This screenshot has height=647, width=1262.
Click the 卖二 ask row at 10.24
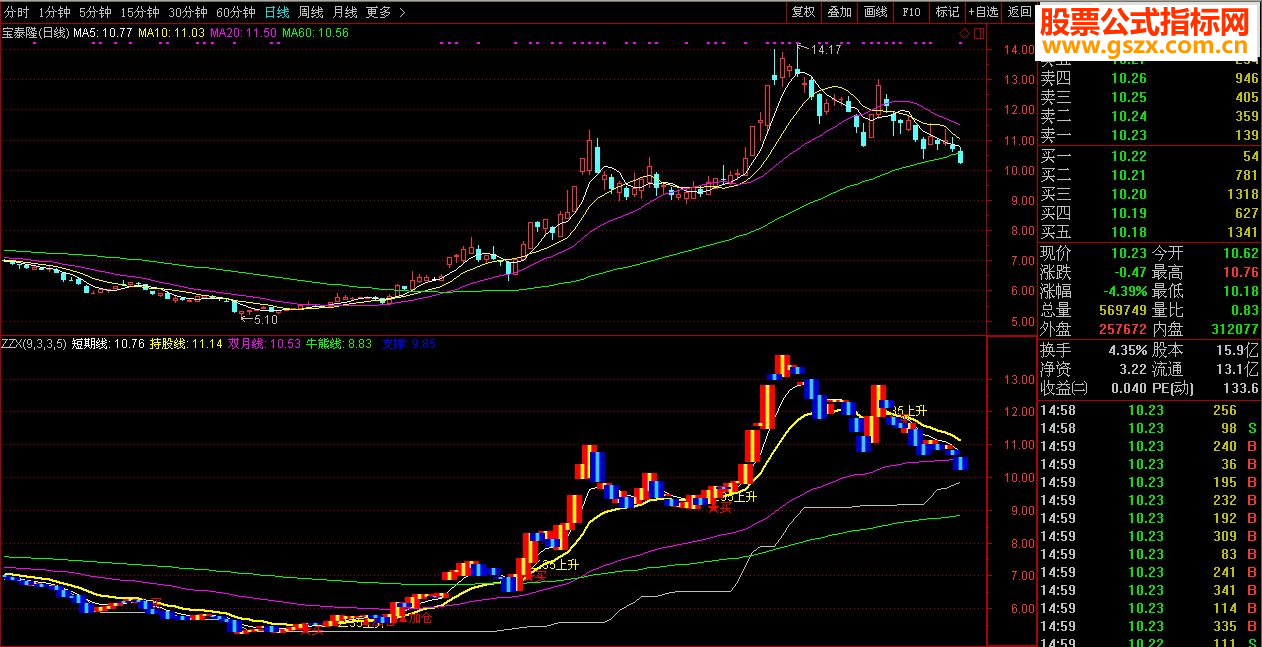coord(1148,116)
